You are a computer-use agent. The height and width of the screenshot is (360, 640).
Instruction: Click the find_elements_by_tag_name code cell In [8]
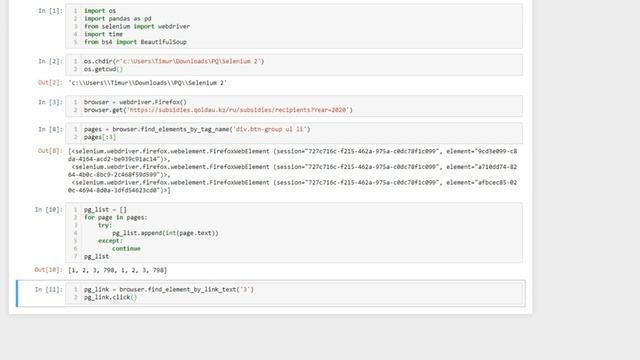[294, 133]
